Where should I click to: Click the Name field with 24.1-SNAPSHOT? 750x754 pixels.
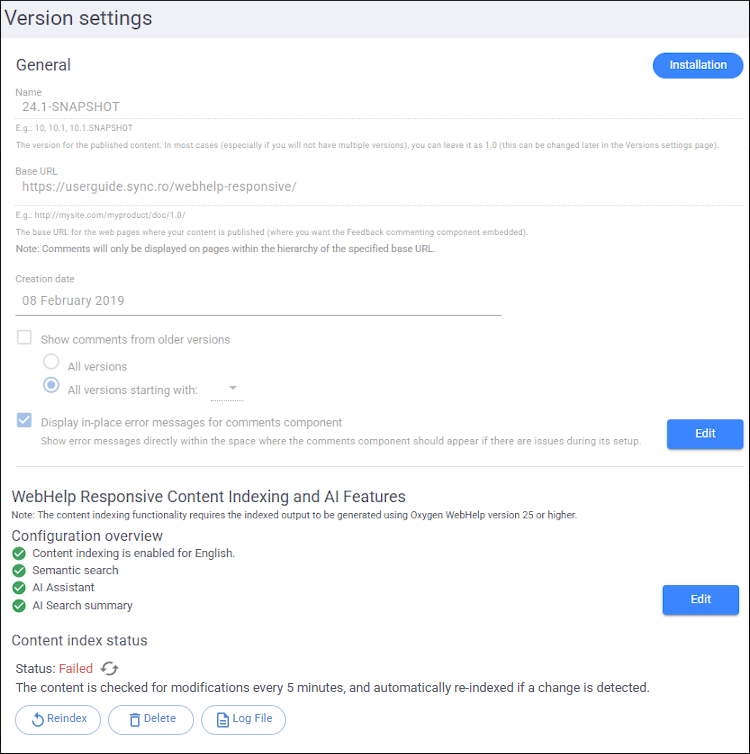[x=260, y=106]
